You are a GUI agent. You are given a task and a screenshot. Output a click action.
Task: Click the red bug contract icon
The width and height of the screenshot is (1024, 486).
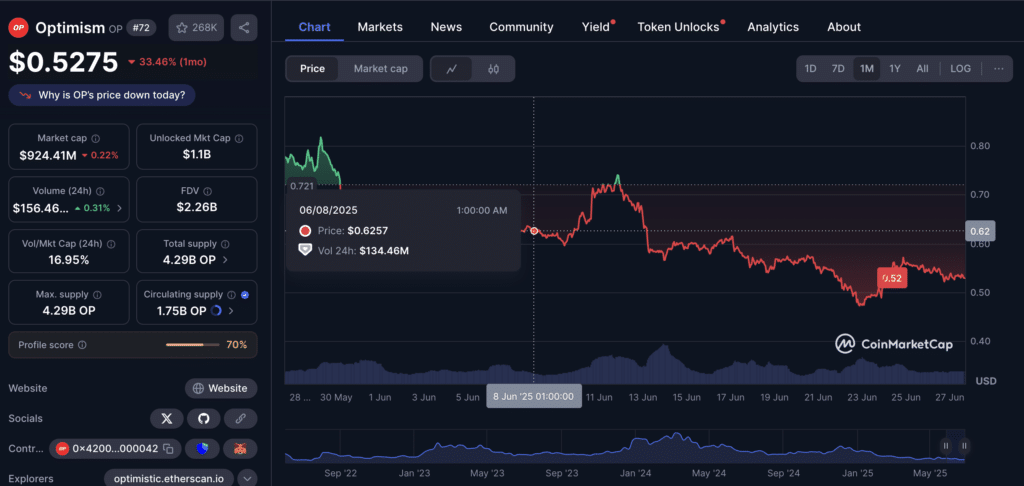240,449
